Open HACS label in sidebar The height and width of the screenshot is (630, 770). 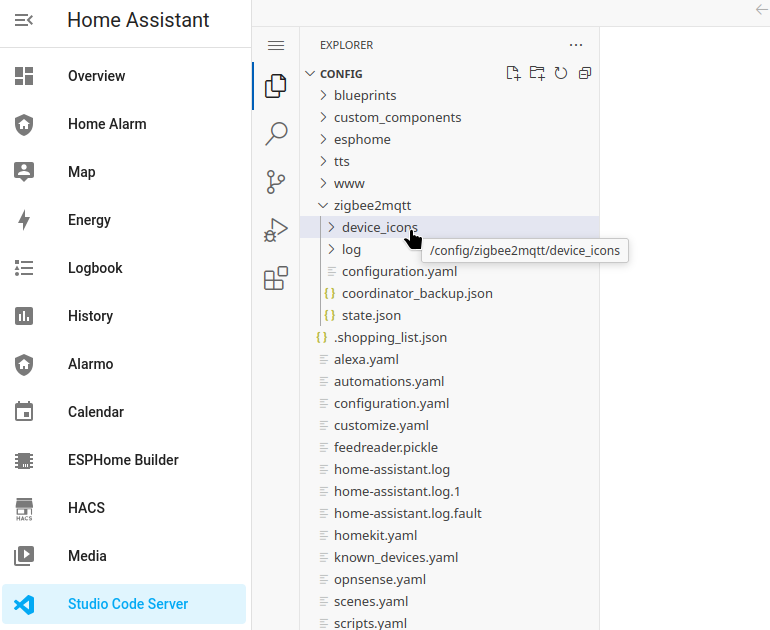click(x=86, y=508)
